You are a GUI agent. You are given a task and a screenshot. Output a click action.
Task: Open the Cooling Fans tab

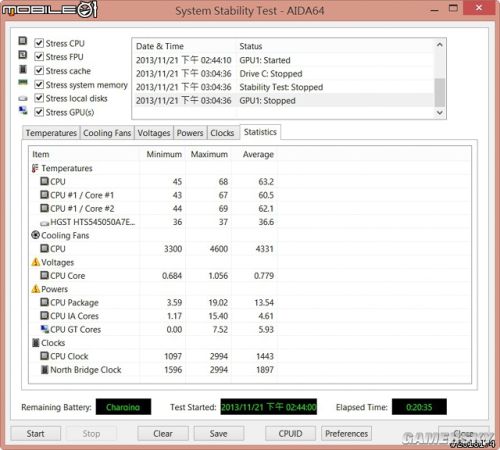[107, 133]
